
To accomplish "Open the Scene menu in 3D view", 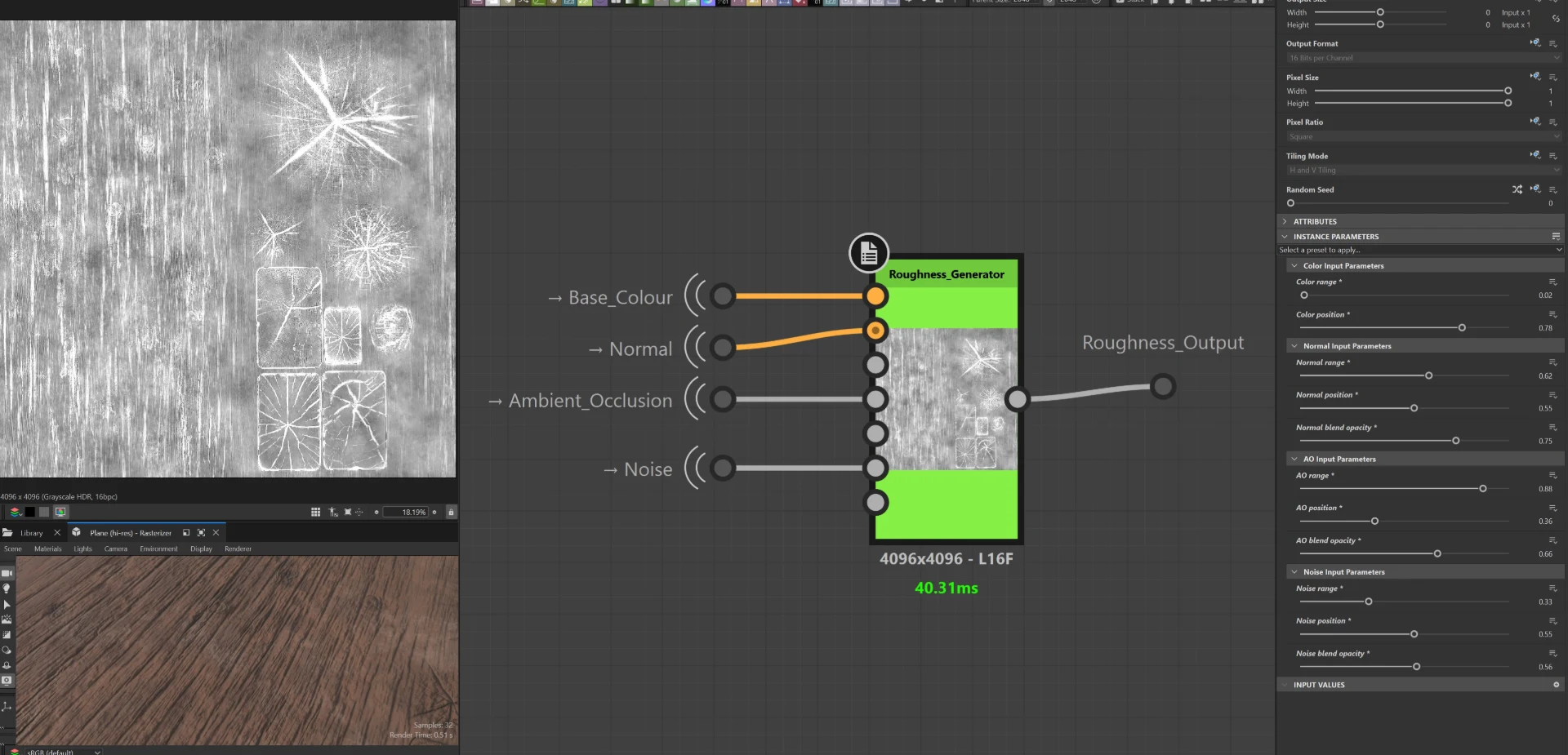I will [13, 549].
